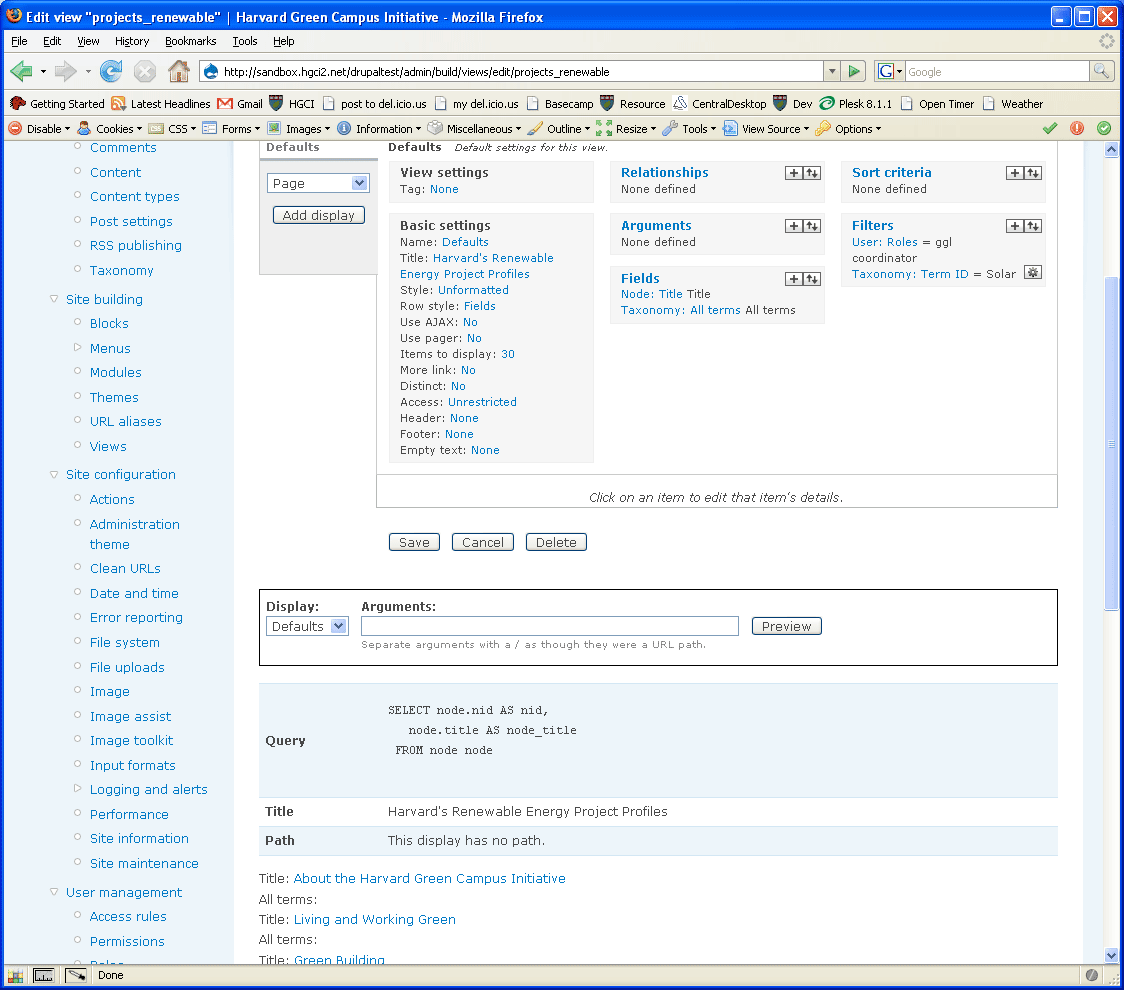Click the rearrange arrows on the Relationships panel
This screenshot has width=1124, height=990.
811,172
